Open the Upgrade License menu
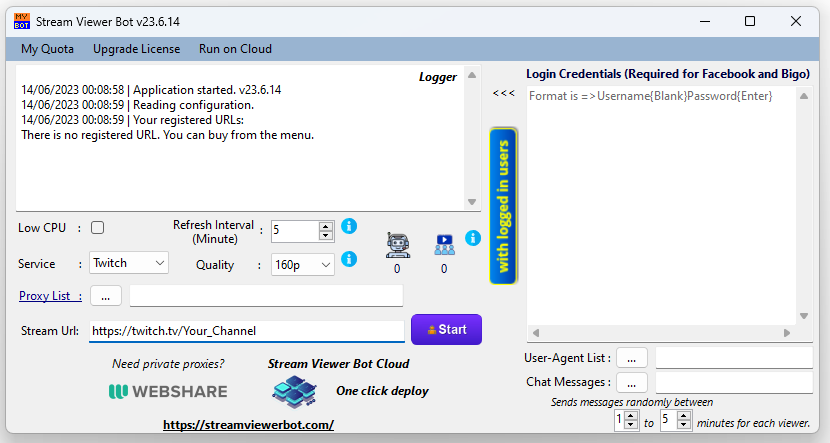This screenshot has width=830, height=443. point(137,49)
